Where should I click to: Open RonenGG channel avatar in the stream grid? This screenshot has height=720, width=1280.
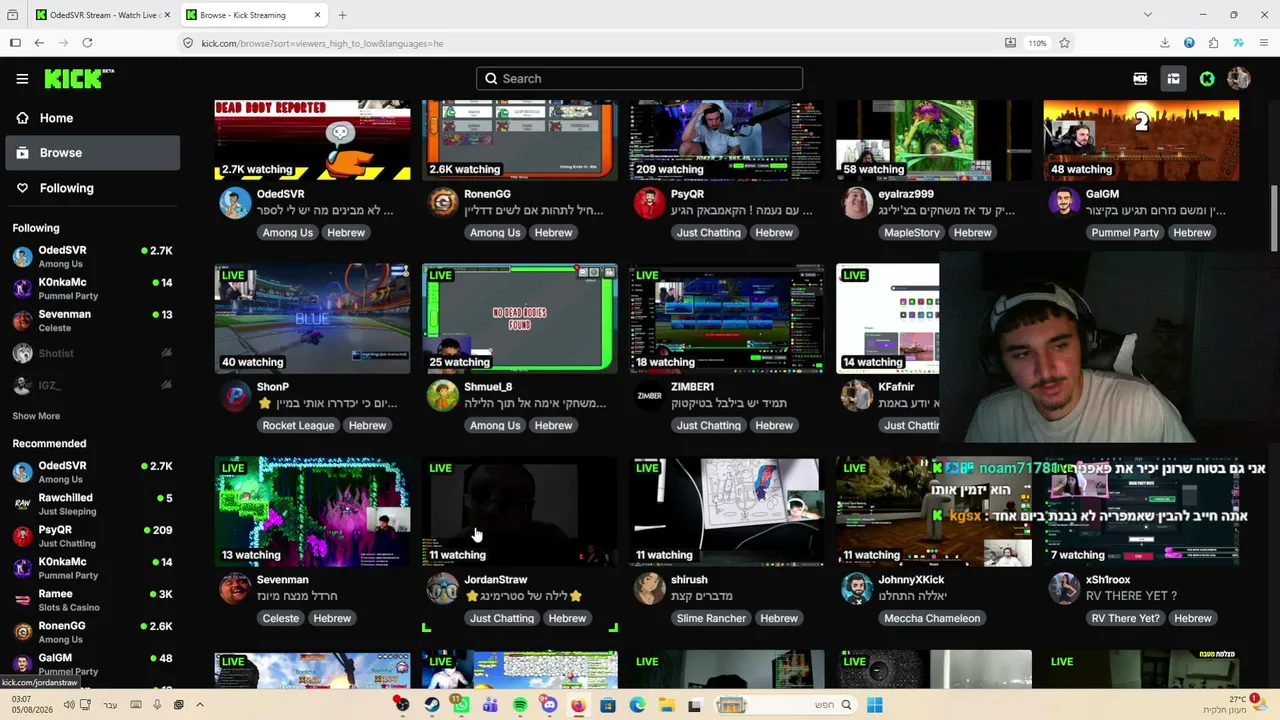pos(442,202)
